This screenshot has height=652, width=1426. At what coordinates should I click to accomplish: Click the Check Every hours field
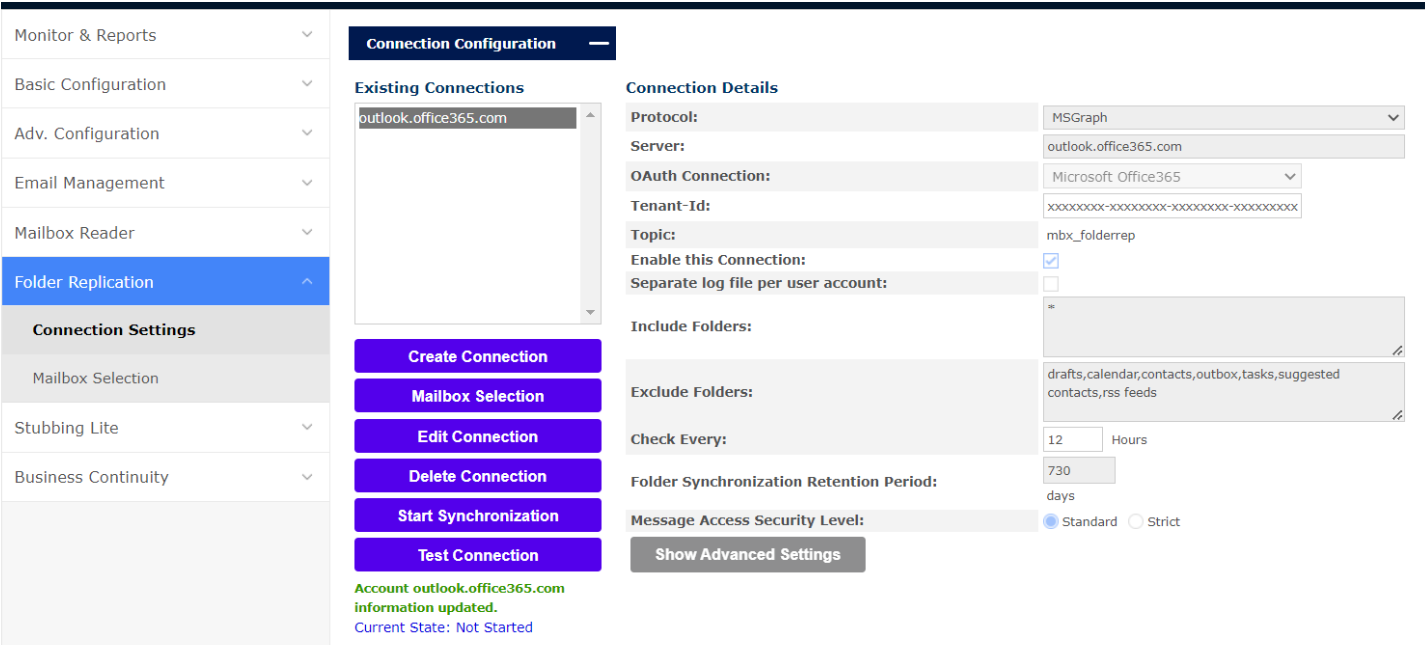click(1072, 440)
